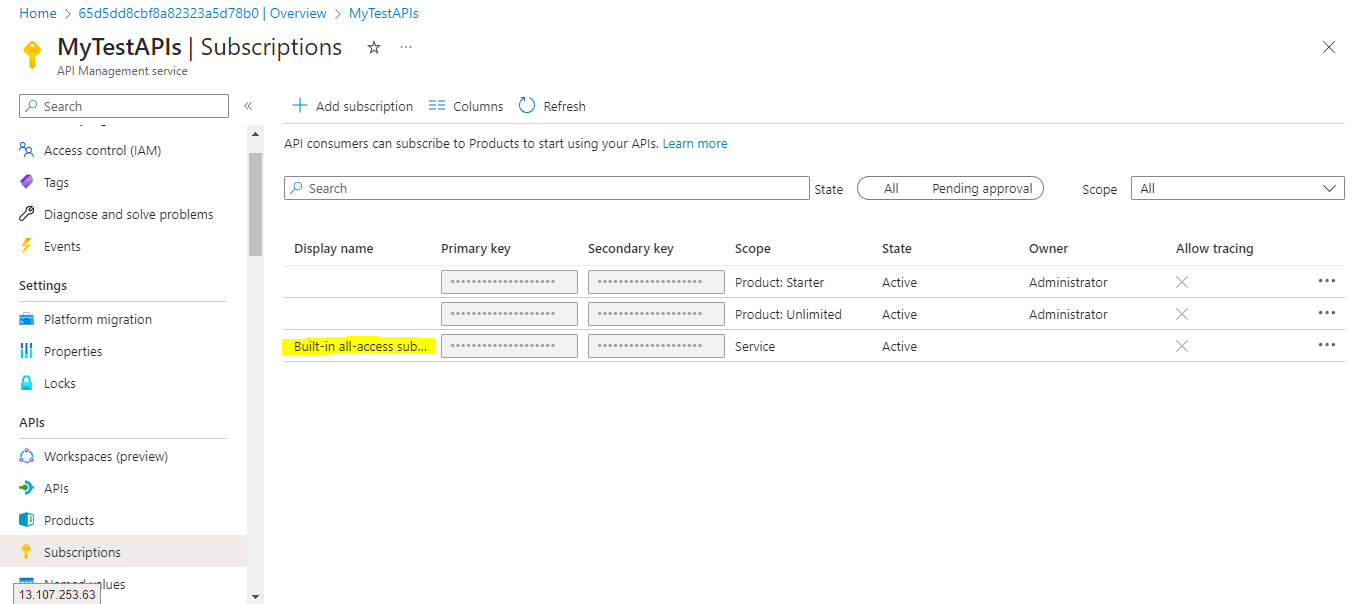This screenshot has height=604, width=1361.
Task: Click the Display name column header
Action: [x=333, y=248]
